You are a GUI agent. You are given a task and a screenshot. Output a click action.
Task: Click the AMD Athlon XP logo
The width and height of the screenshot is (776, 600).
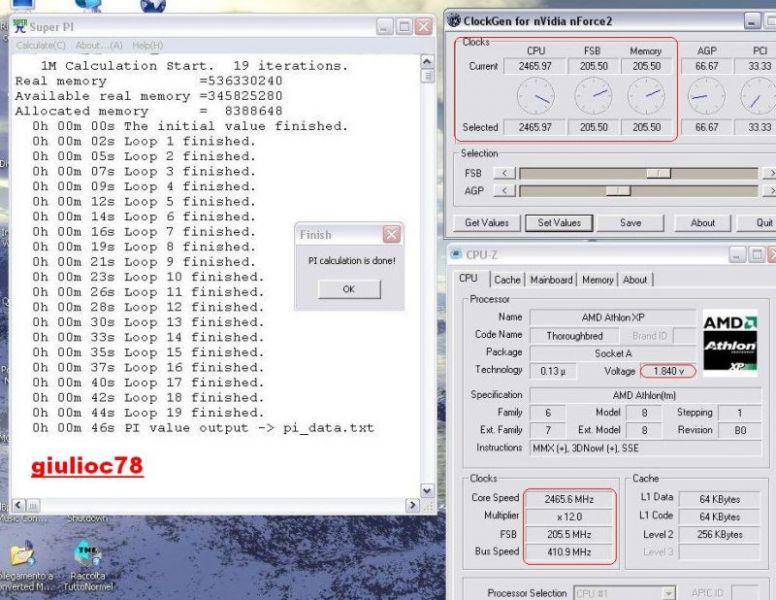point(730,343)
